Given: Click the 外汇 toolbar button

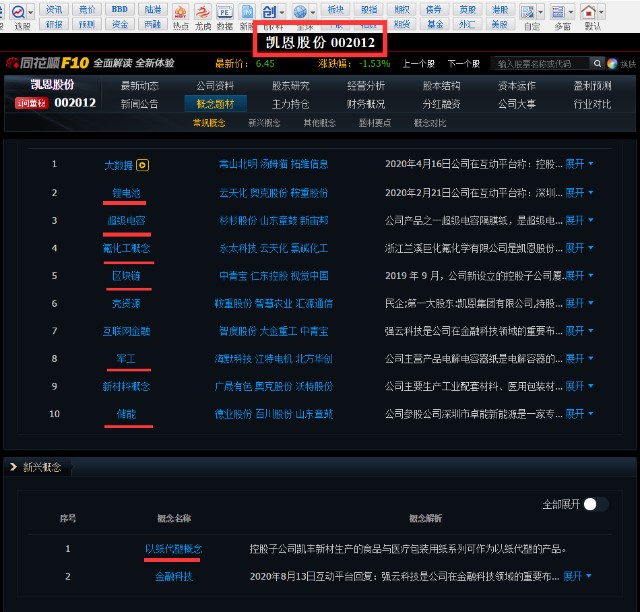Looking at the screenshot, I should point(467,24).
